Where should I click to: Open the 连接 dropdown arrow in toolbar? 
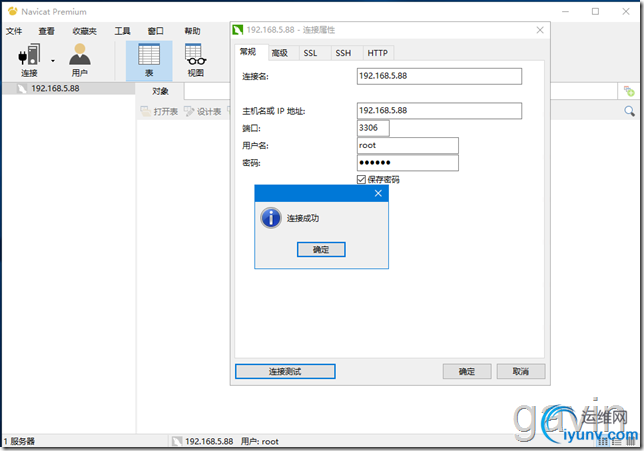pyautogui.click(x=53, y=61)
